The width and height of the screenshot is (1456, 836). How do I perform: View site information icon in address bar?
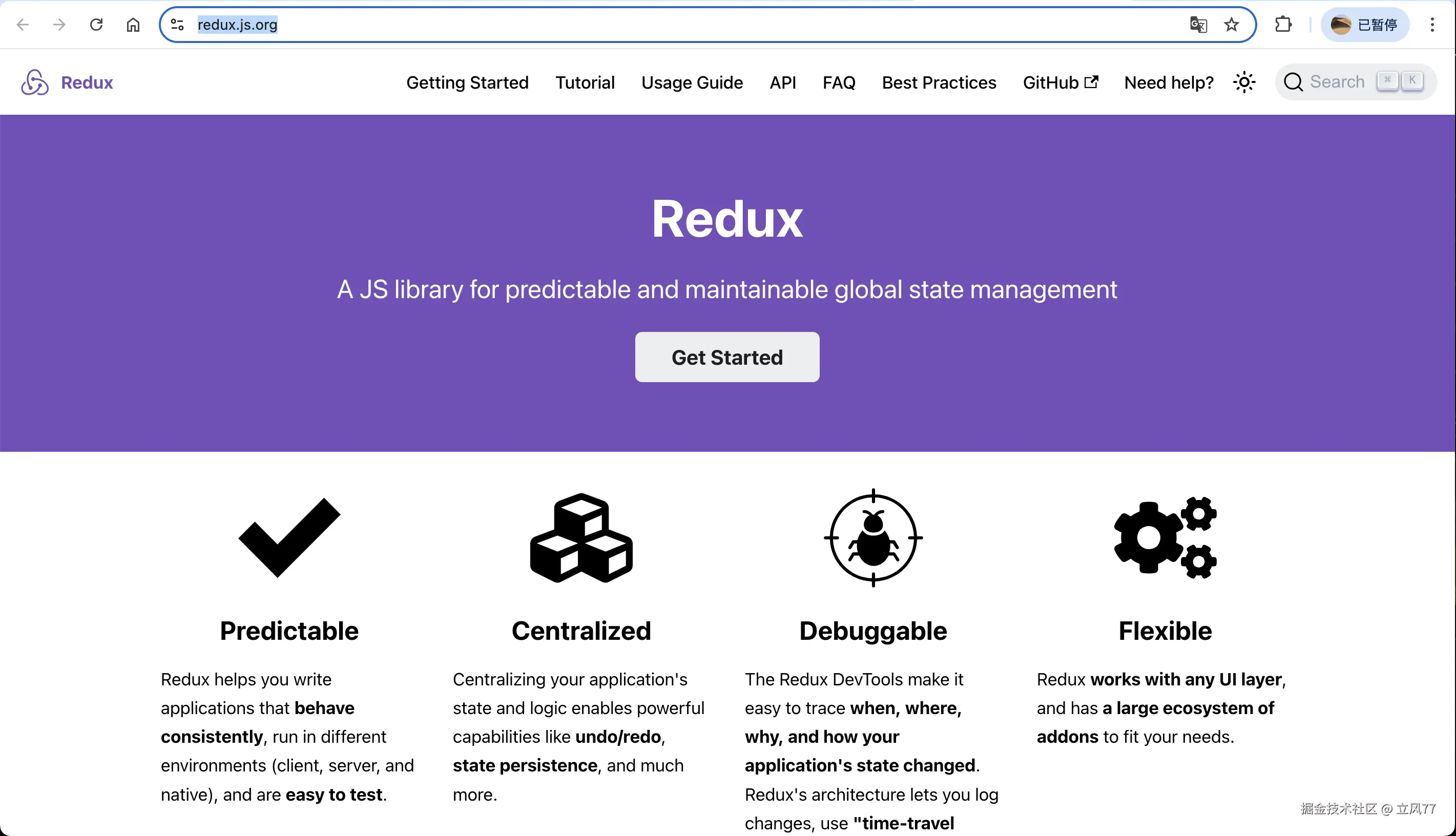[x=177, y=25]
